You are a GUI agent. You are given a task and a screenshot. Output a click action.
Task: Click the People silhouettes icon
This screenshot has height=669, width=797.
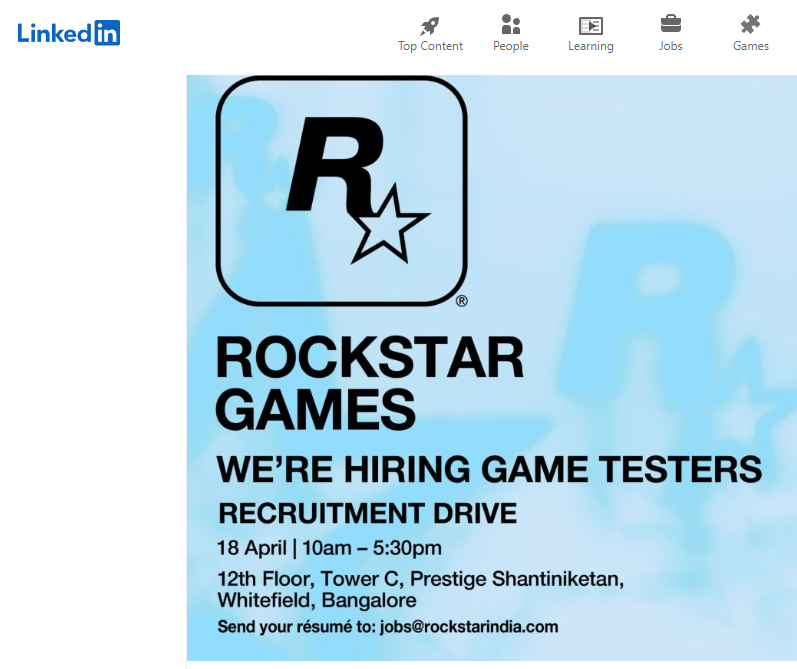(x=510, y=25)
